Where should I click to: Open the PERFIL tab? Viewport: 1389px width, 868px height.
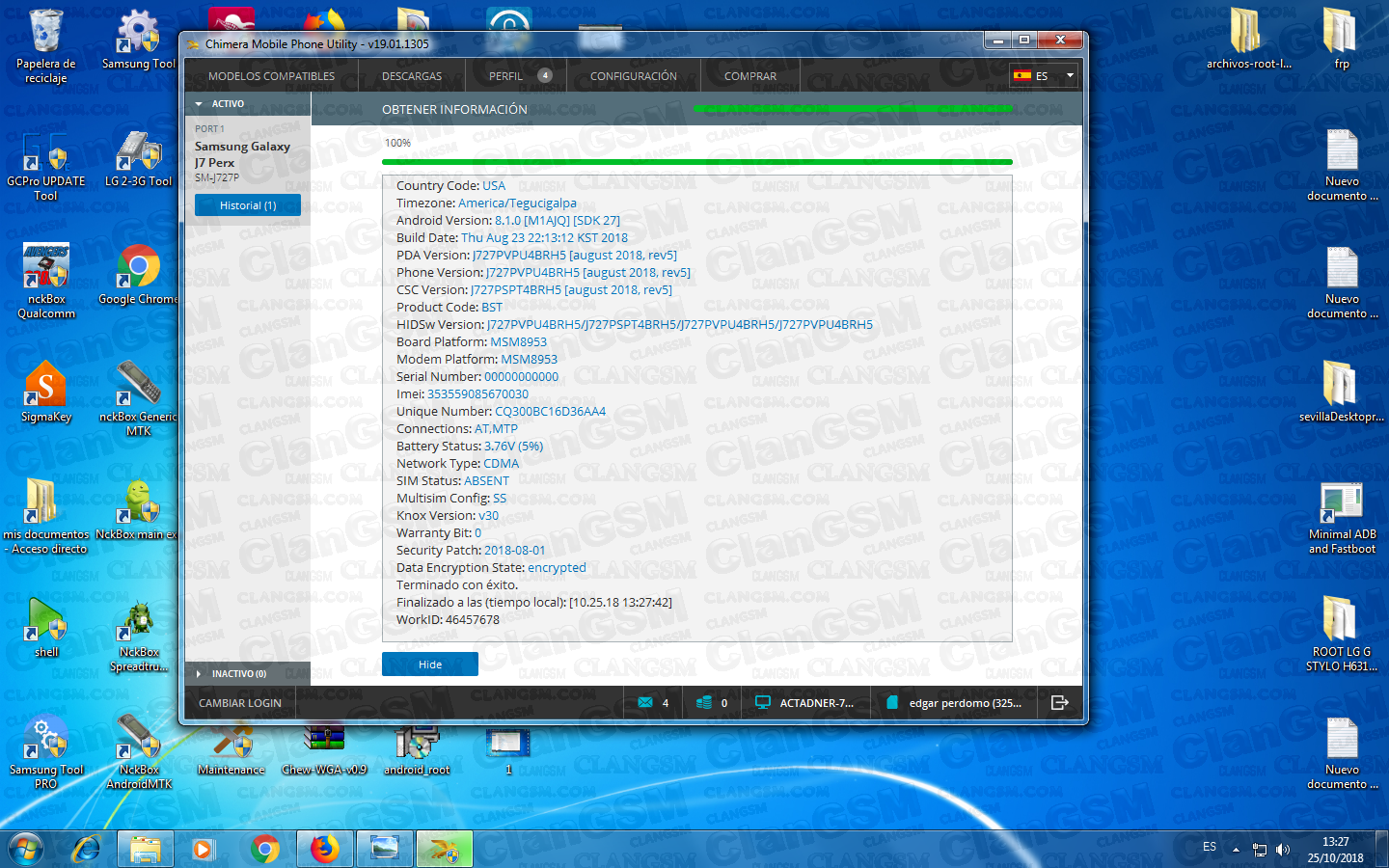pyautogui.click(x=517, y=76)
